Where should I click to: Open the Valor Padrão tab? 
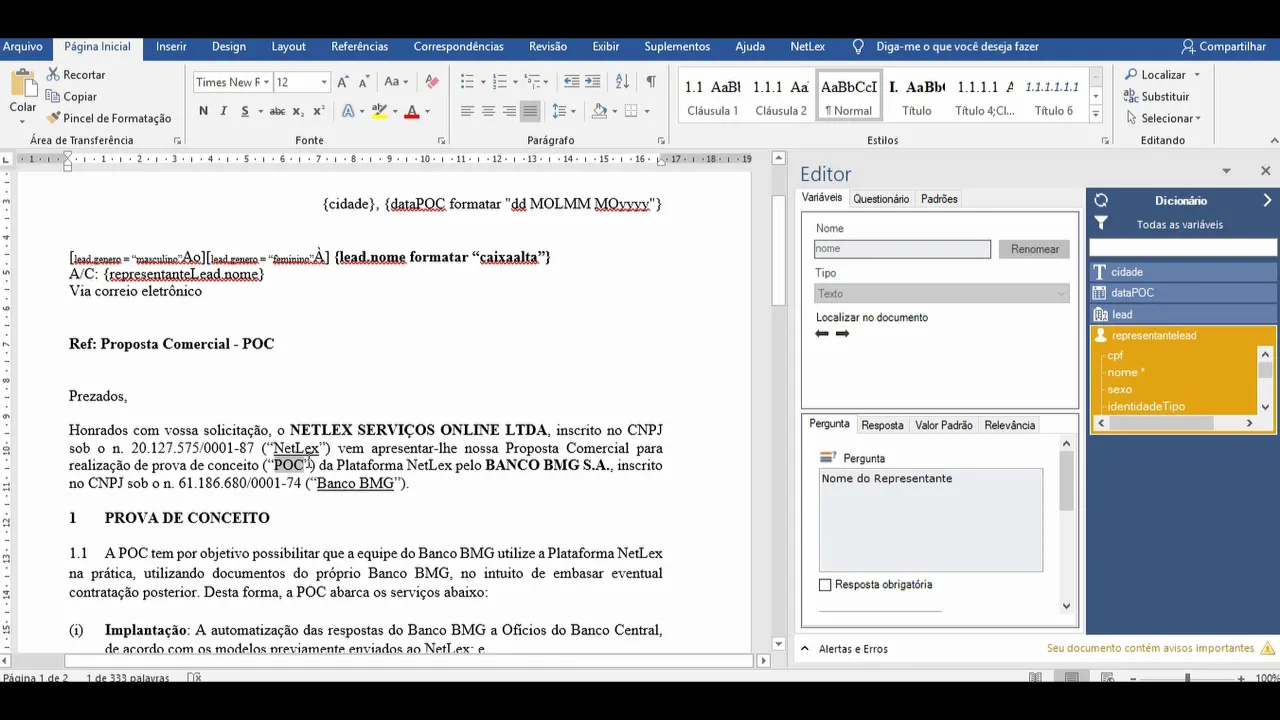click(x=944, y=425)
